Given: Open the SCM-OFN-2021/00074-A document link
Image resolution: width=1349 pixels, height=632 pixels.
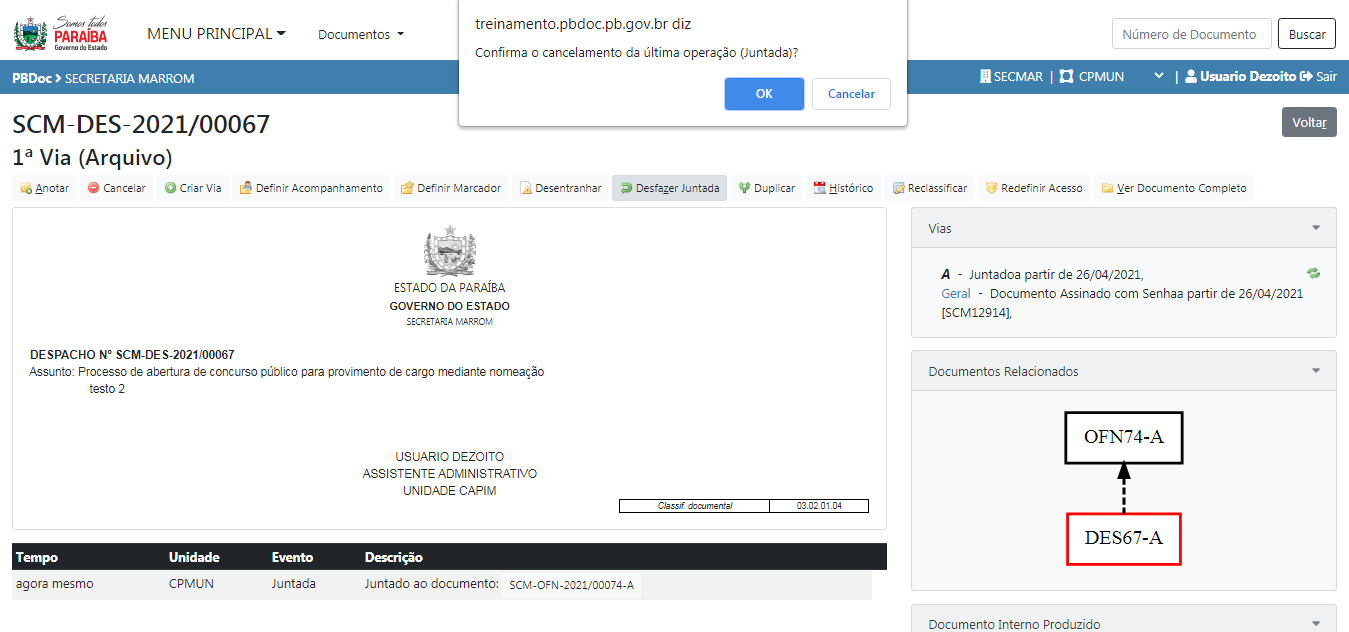Looking at the screenshot, I should click(571, 585).
